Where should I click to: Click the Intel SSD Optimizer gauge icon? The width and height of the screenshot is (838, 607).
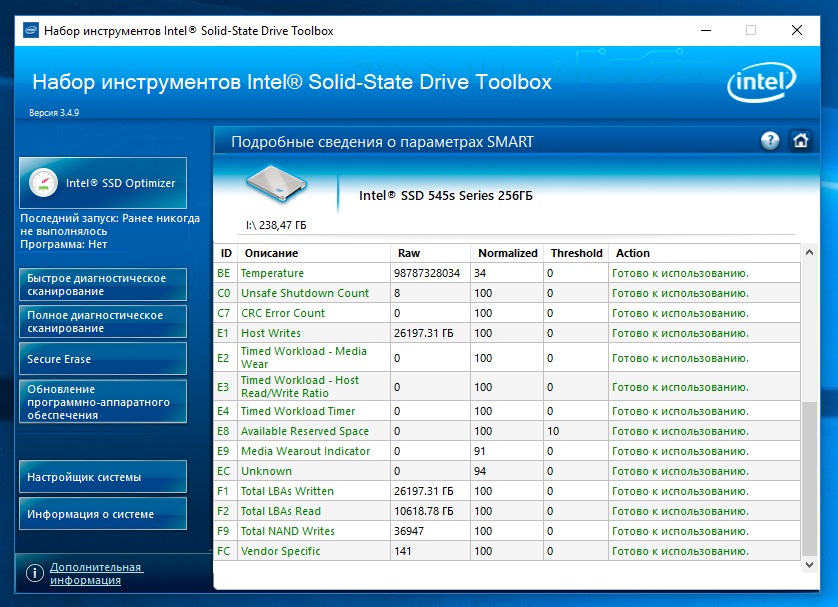[x=43, y=183]
